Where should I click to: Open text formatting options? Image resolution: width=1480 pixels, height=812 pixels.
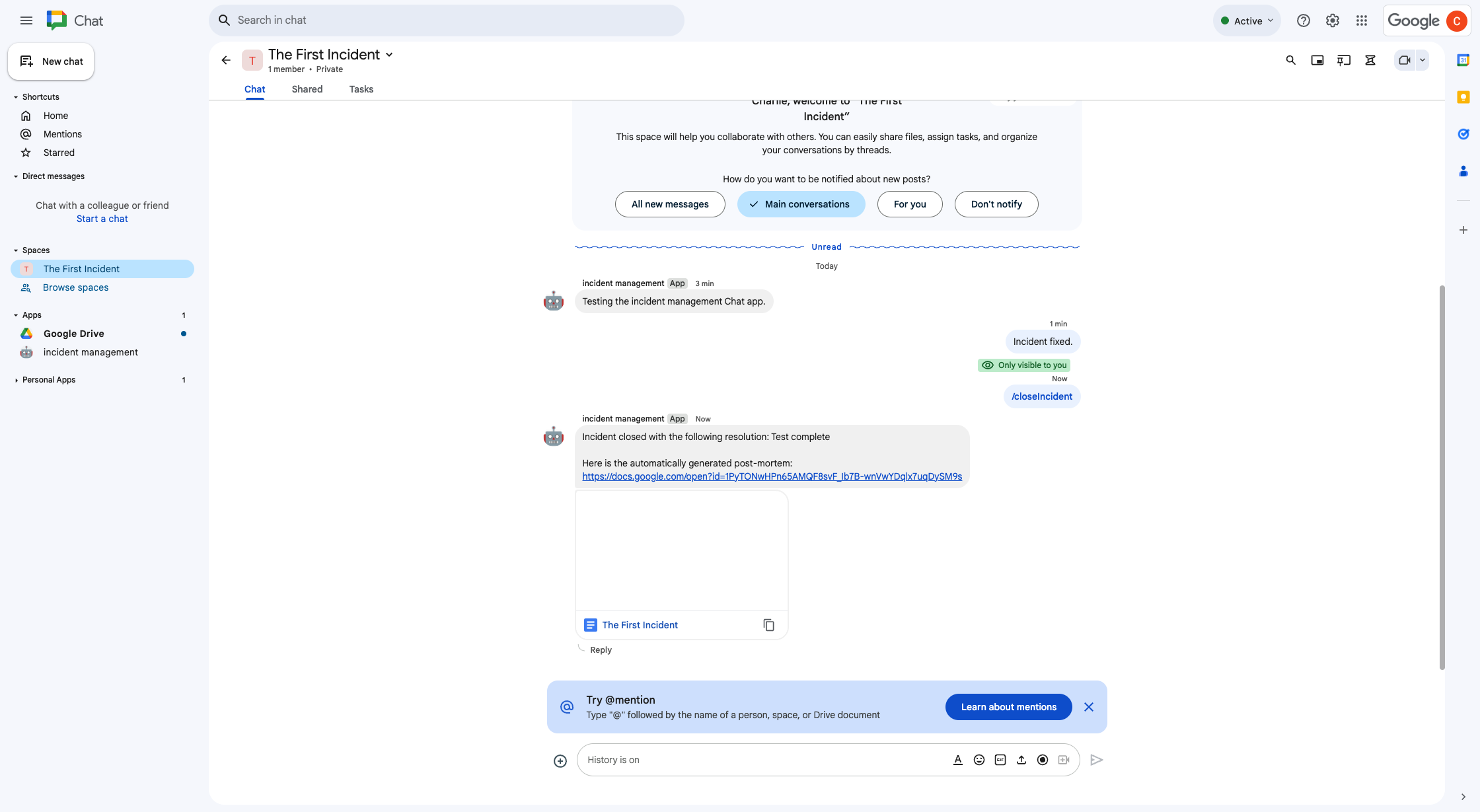958,760
